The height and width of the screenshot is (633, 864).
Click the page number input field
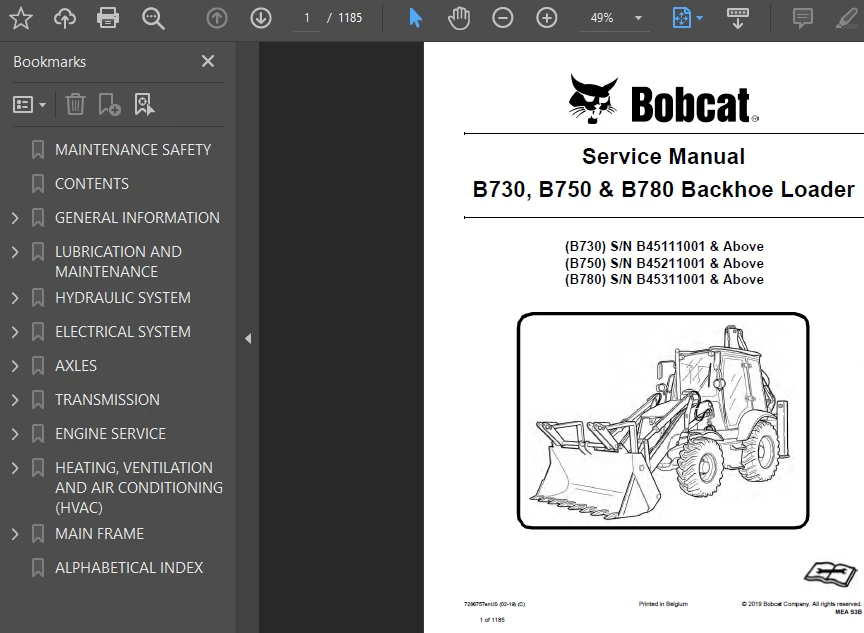tap(306, 17)
